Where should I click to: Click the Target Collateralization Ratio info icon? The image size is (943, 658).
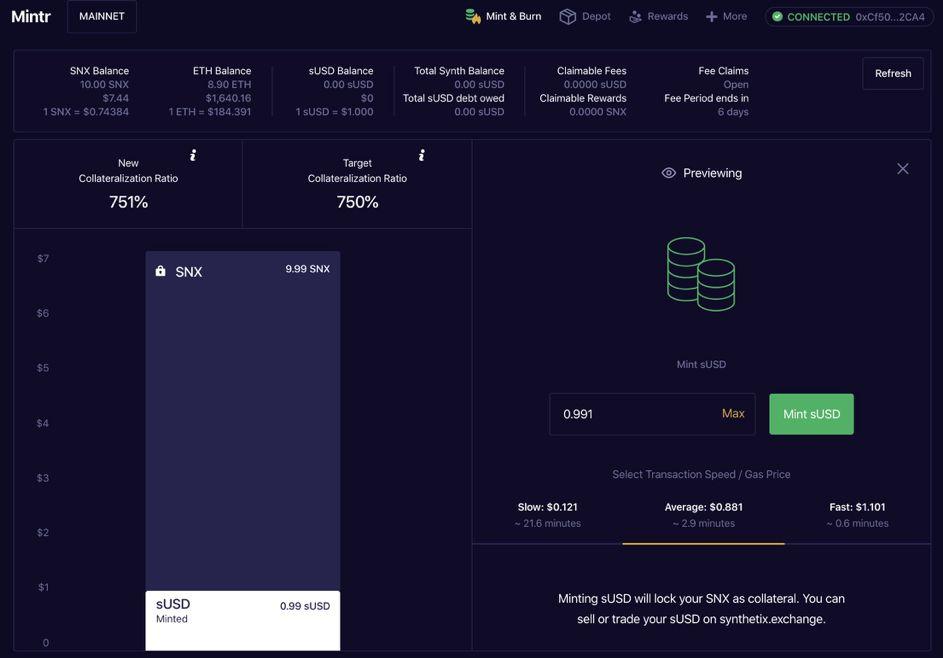pos(422,155)
